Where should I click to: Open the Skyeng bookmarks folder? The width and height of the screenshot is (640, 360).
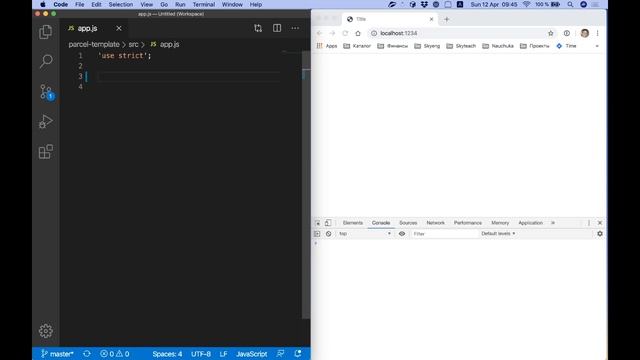point(427,46)
